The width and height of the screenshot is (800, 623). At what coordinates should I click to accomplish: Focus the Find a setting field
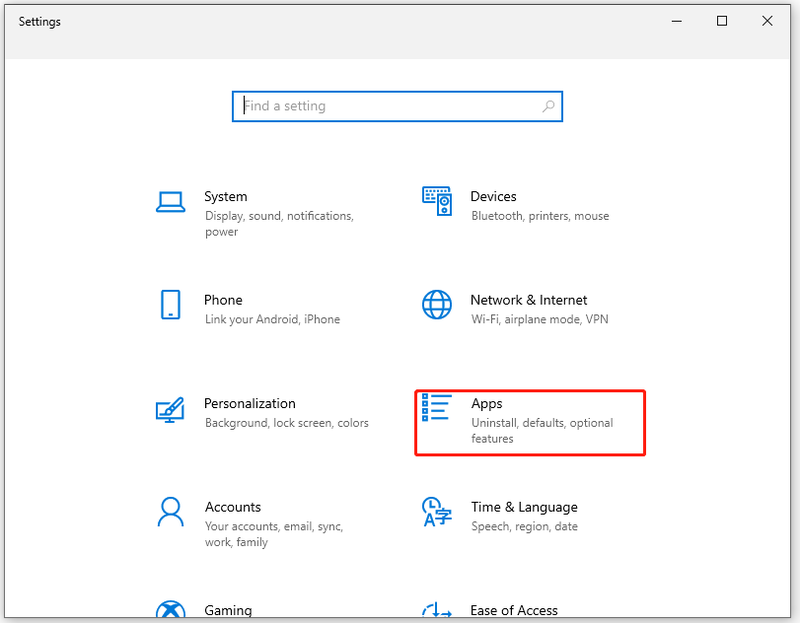[397, 106]
